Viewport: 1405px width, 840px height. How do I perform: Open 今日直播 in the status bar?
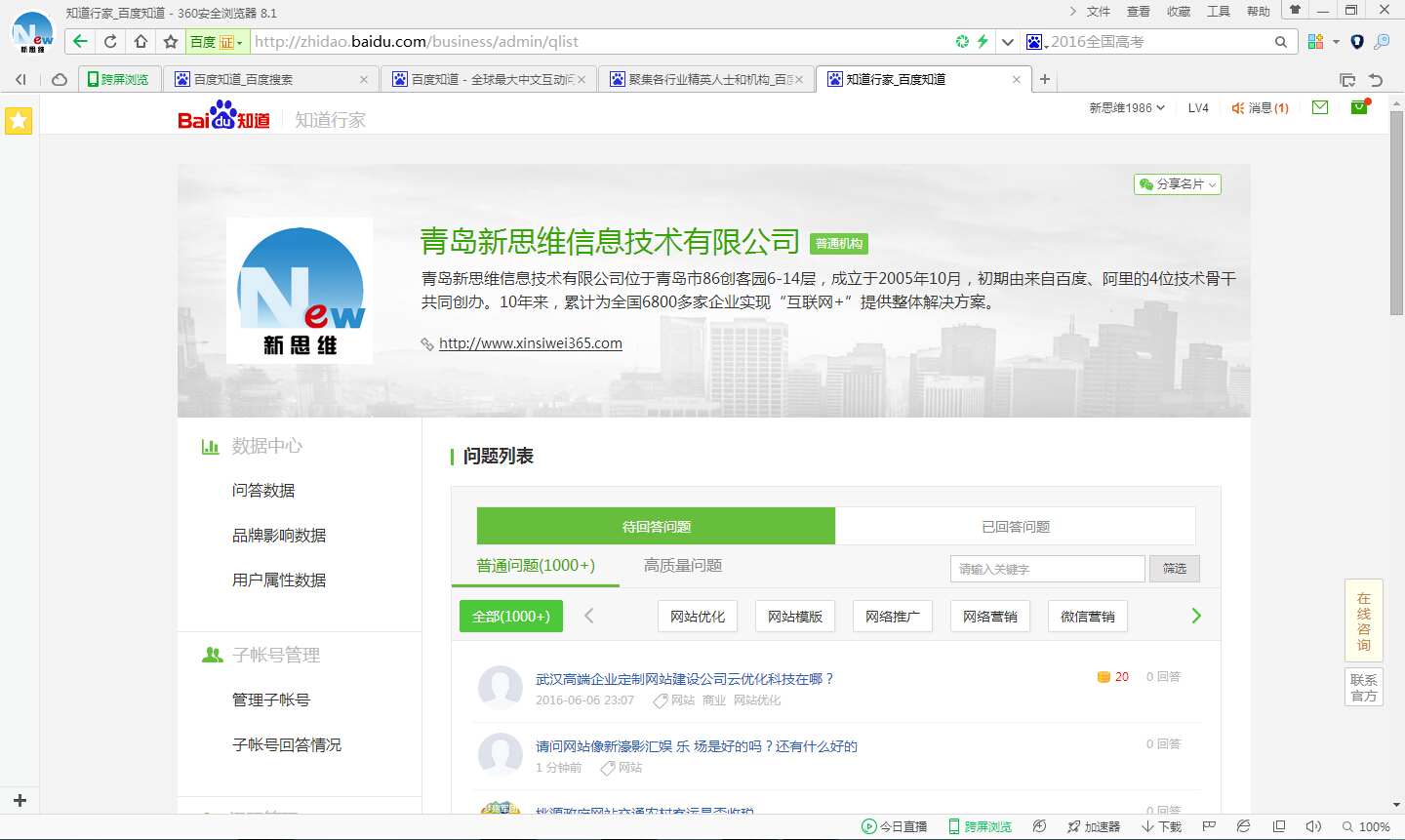tap(895, 826)
